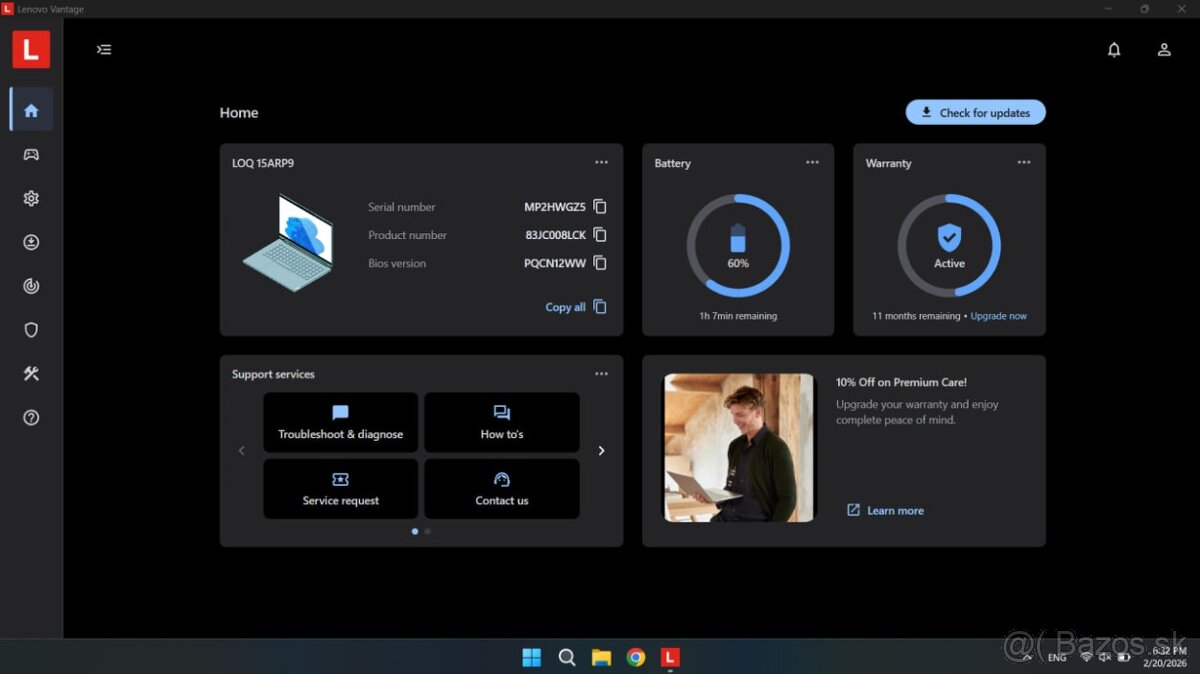Image resolution: width=1200 pixels, height=674 pixels.
Task: Open the System update download sidebar icon
Action: pos(31,242)
